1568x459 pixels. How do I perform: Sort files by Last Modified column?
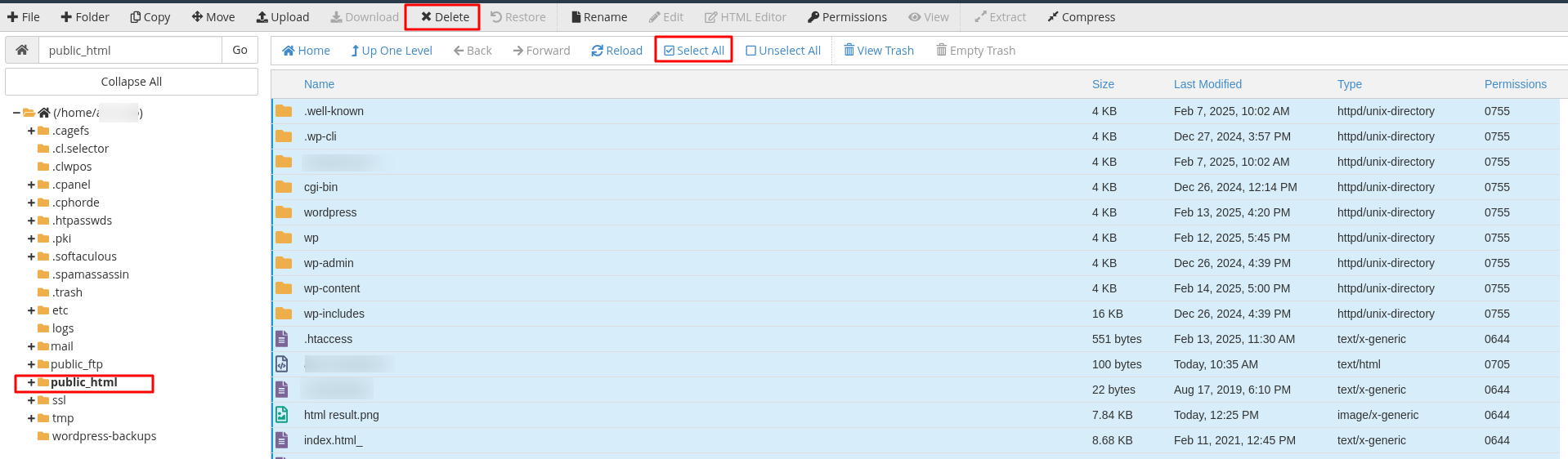pos(1207,84)
